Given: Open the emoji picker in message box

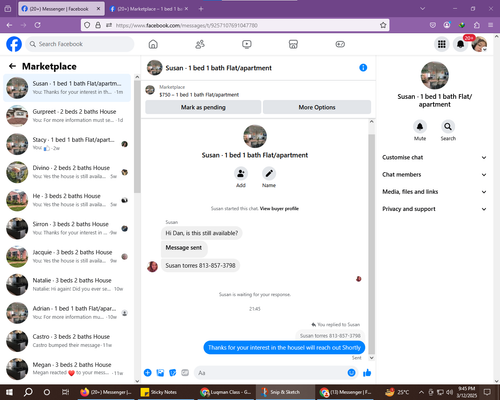Looking at the screenshot, I should [351, 373].
